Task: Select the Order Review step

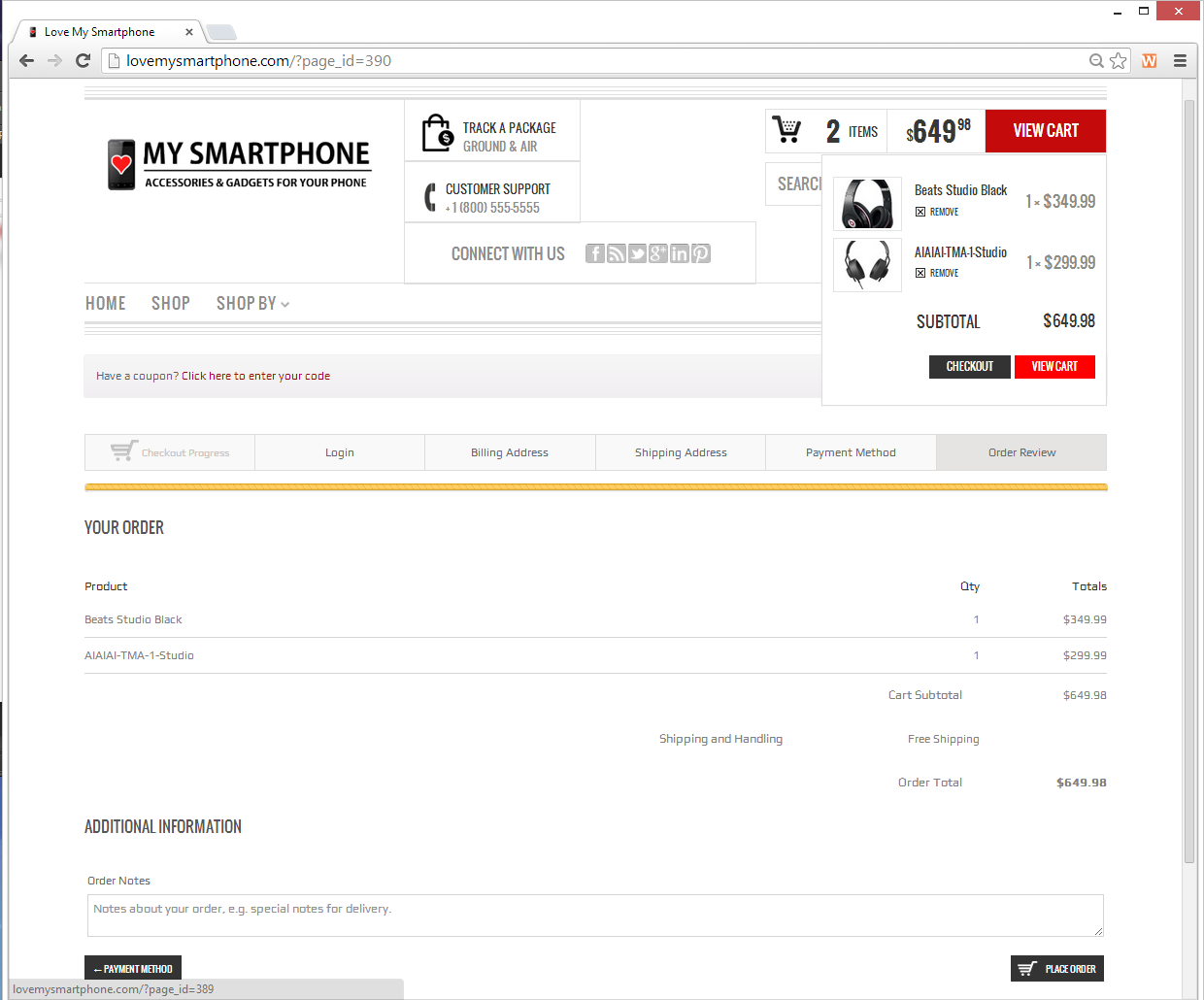Action: 1021,452
